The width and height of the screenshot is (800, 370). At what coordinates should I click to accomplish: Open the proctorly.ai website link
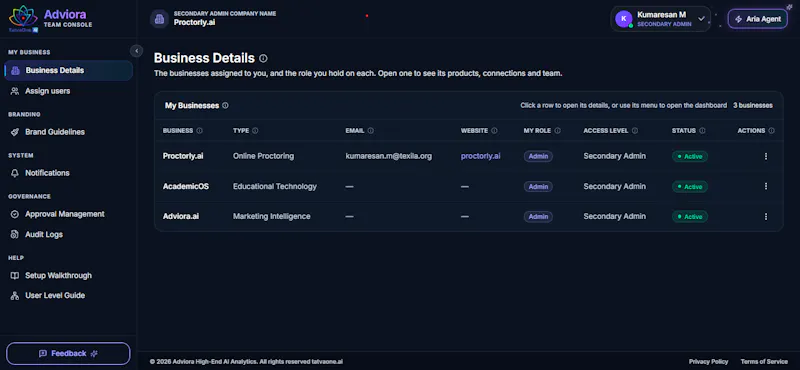[481, 156]
